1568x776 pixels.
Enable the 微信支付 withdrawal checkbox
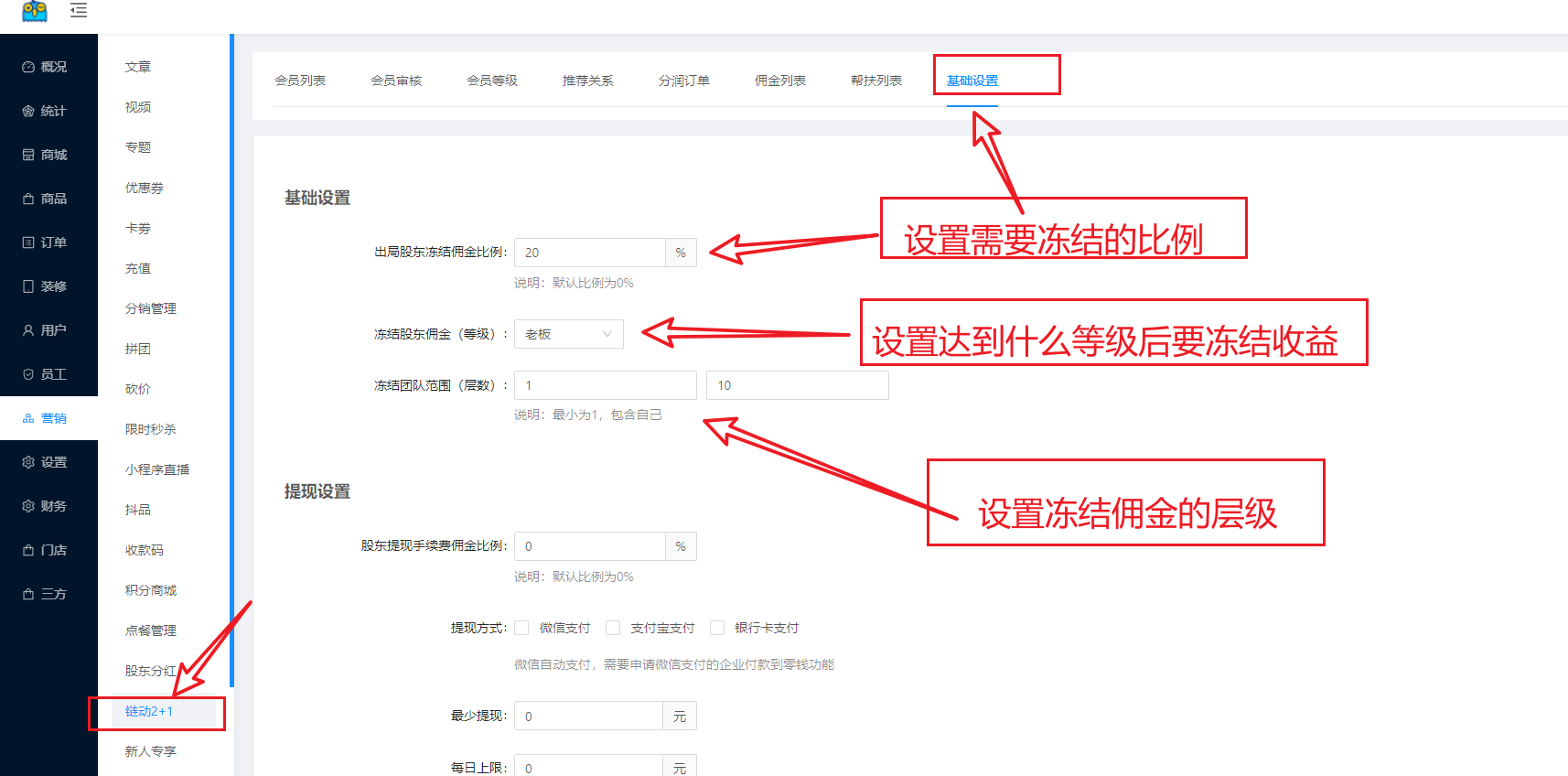point(521,628)
